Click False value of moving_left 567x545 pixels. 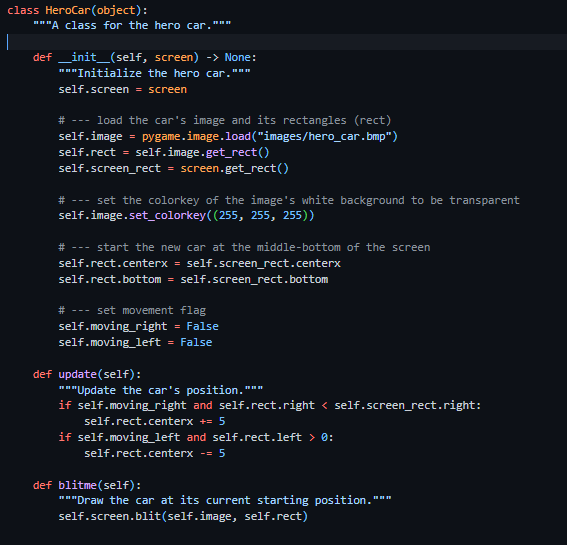[196, 342]
